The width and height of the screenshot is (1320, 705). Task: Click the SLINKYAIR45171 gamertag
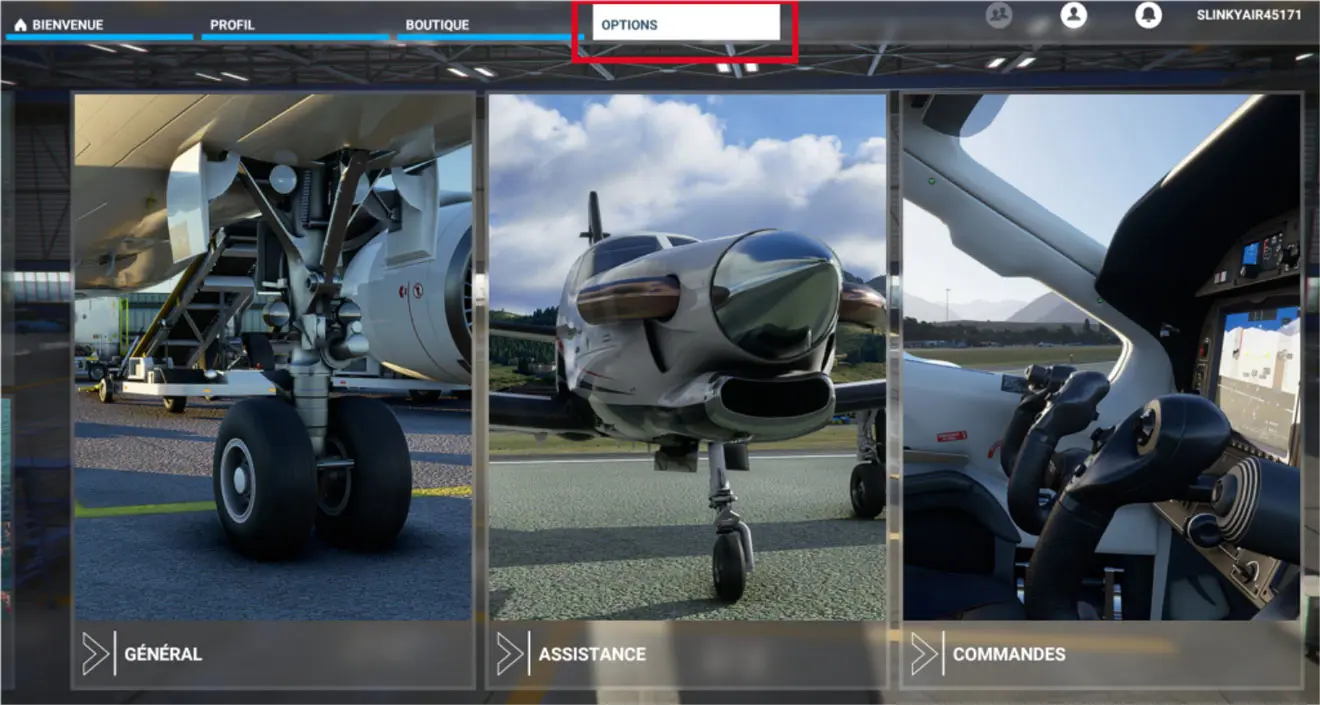click(1249, 15)
